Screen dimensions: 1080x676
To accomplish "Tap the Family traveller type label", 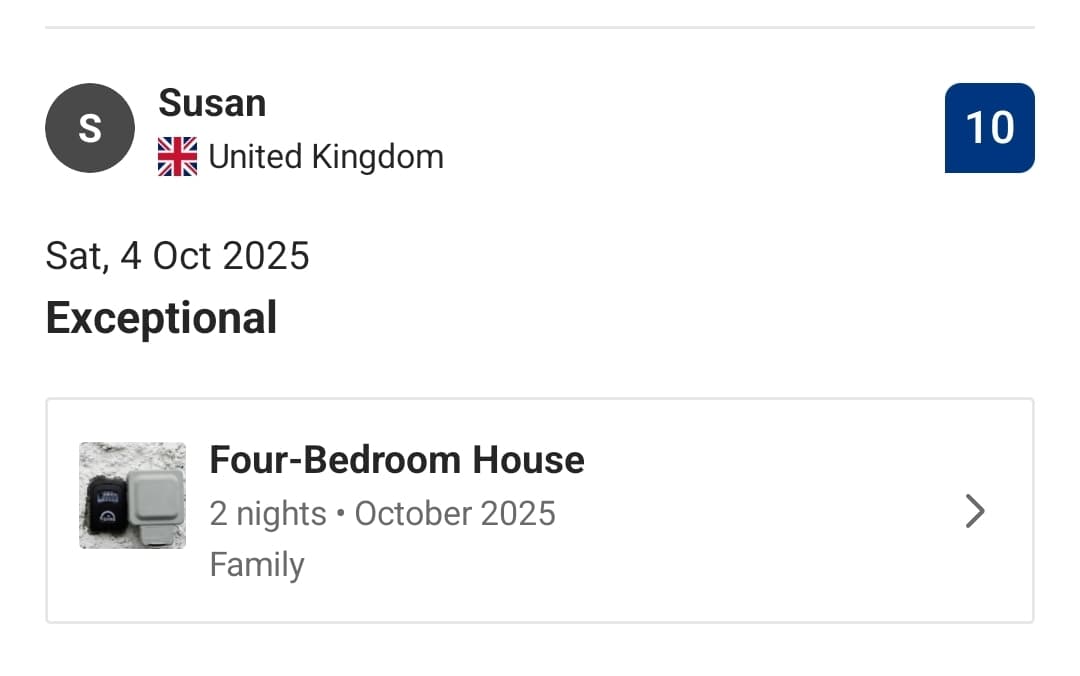I will [257, 565].
